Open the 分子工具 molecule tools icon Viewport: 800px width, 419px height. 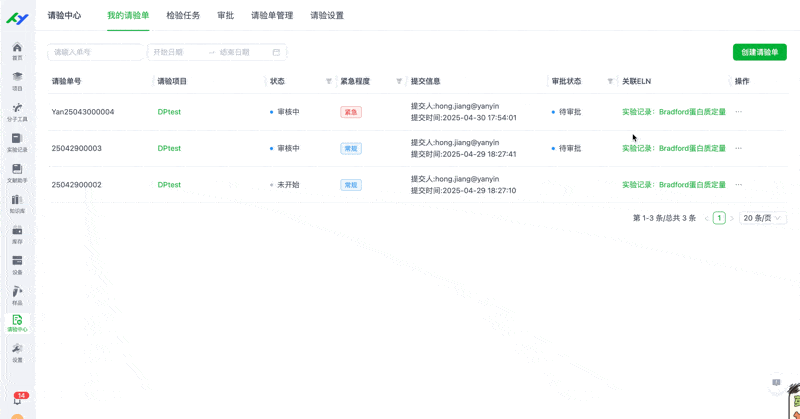17,112
